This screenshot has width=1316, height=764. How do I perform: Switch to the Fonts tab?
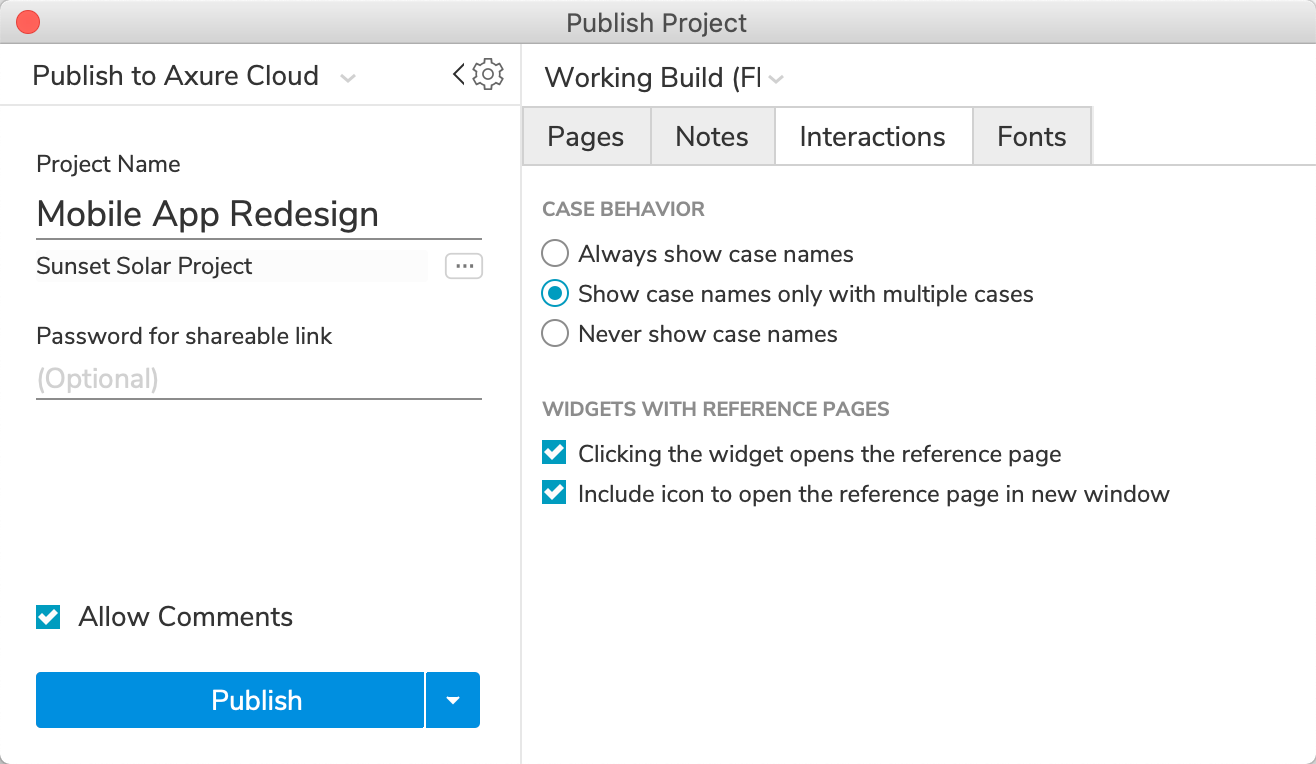[1032, 137]
